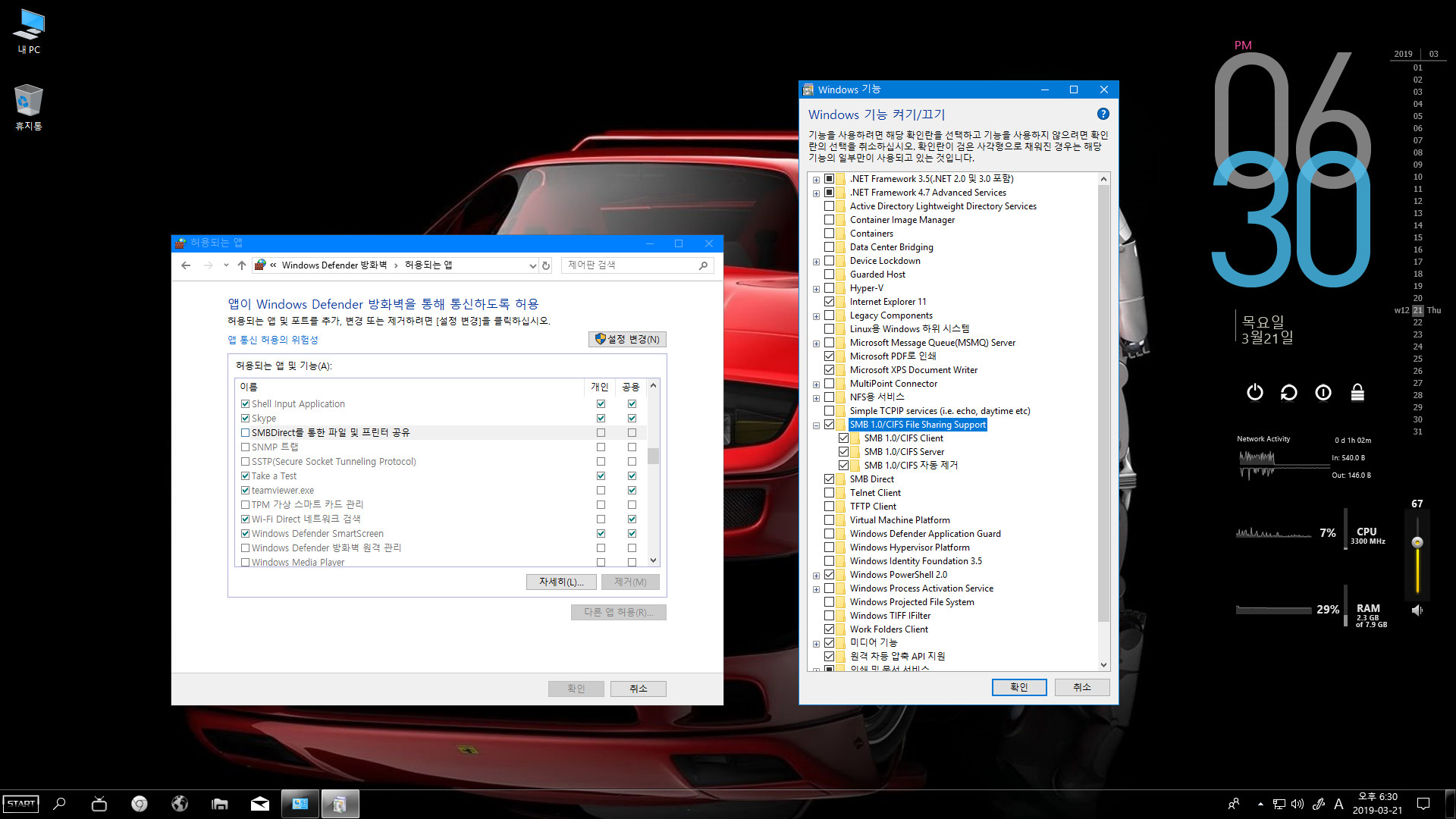Click the restart widget icon
Screen dimensions: 1456x819
point(1289,392)
